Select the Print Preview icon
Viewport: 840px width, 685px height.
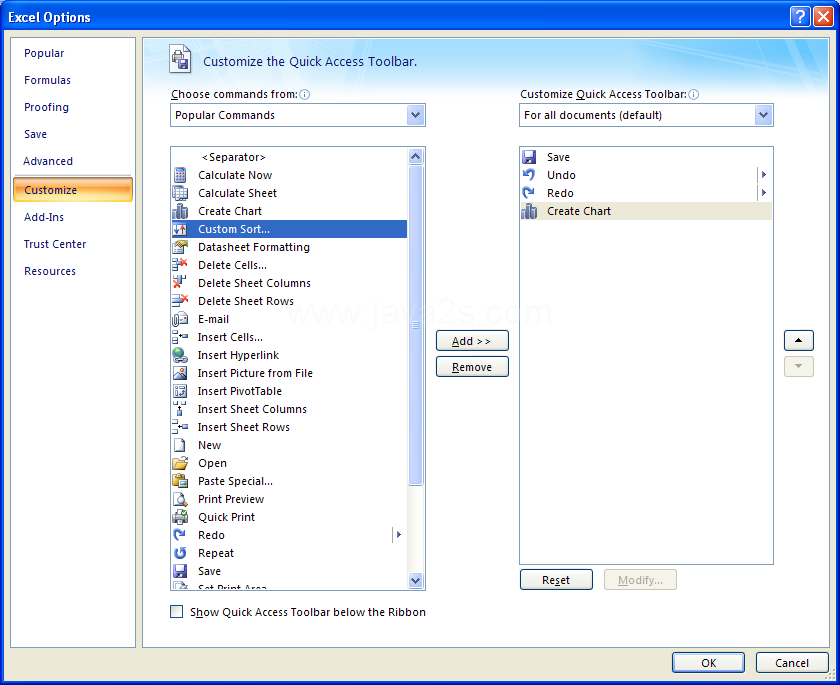tap(180, 499)
